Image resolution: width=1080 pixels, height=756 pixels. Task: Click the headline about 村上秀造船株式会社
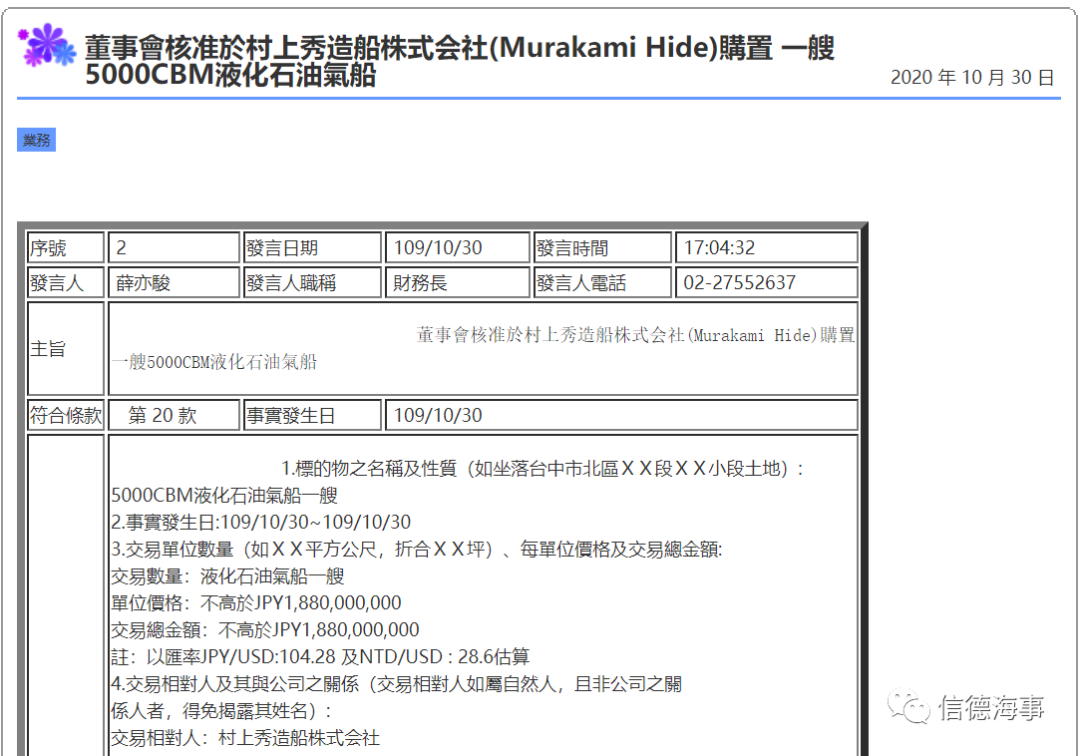[459, 61]
